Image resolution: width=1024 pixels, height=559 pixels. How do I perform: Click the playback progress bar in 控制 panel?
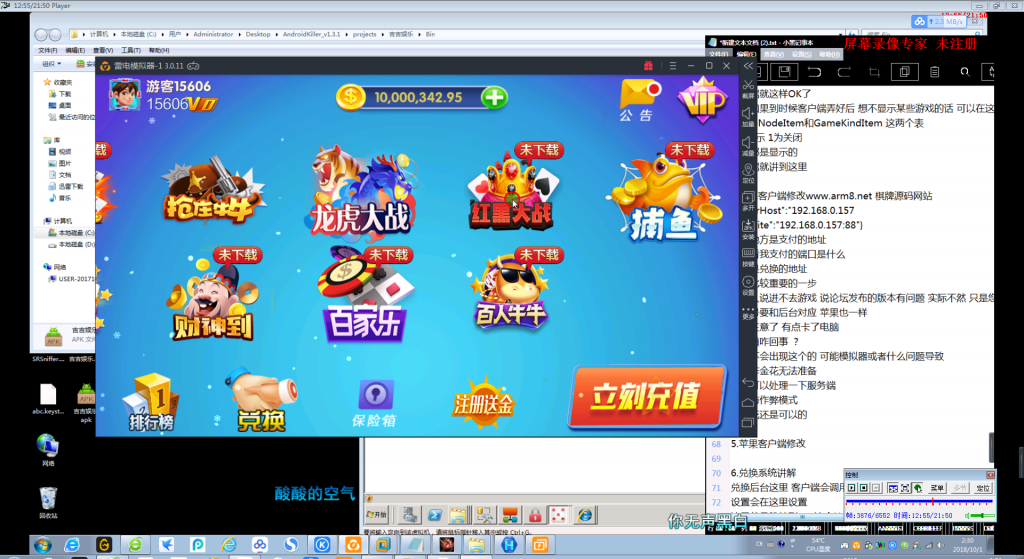click(918, 501)
